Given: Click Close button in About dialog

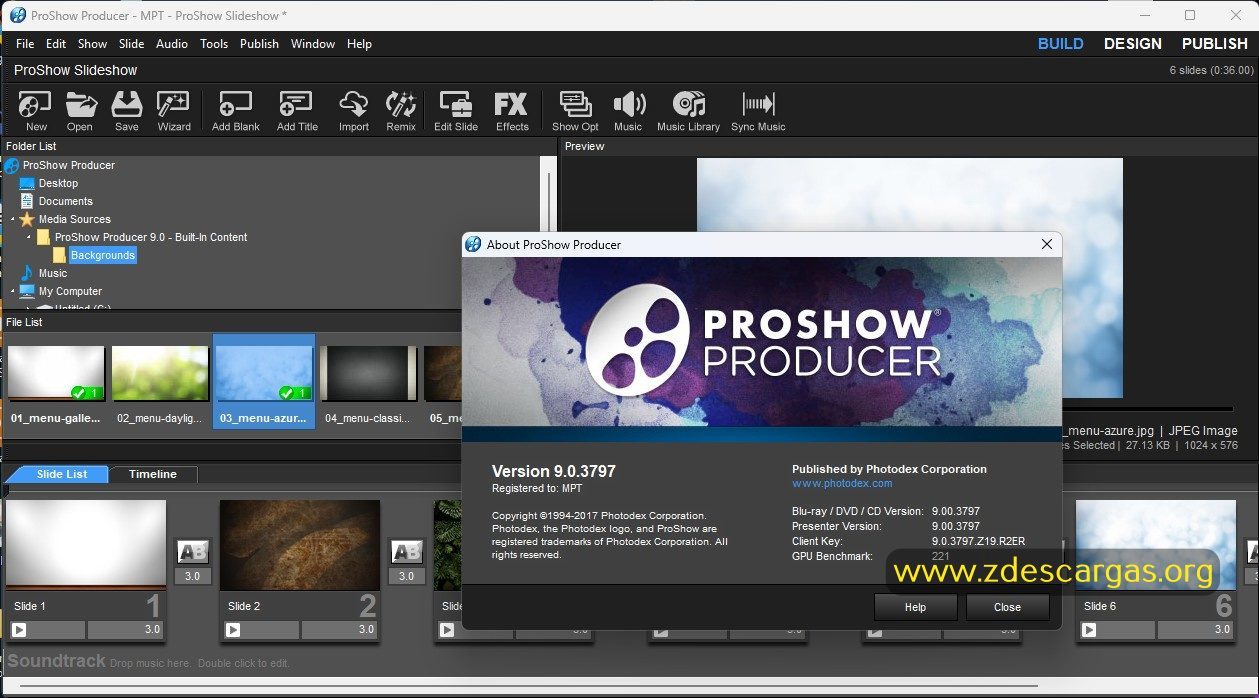Looking at the screenshot, I should [1007, 607].
